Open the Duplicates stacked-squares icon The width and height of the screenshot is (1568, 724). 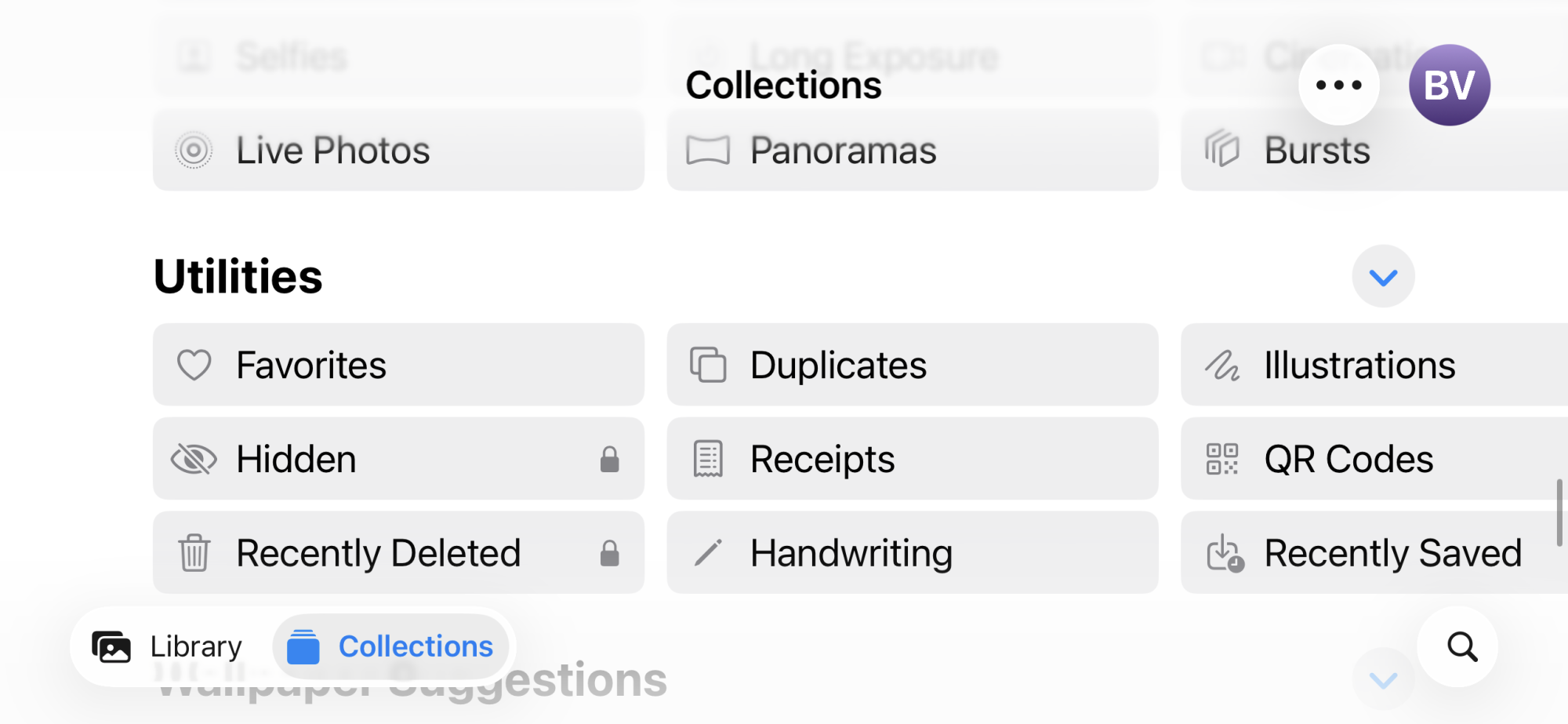pyautogui.click(x=708, y=365)
